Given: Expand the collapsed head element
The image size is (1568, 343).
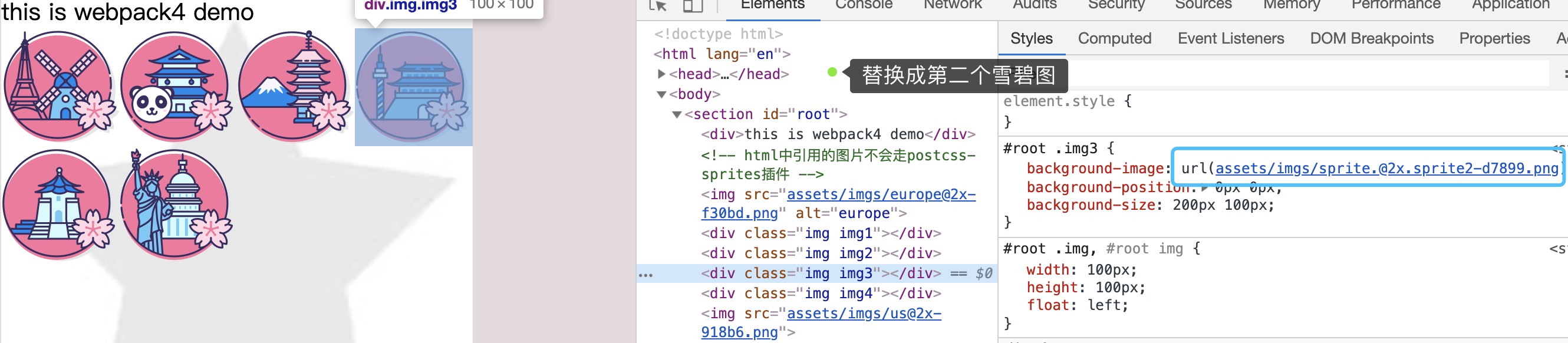Looking at the screenshot, I should click(661, 74).
